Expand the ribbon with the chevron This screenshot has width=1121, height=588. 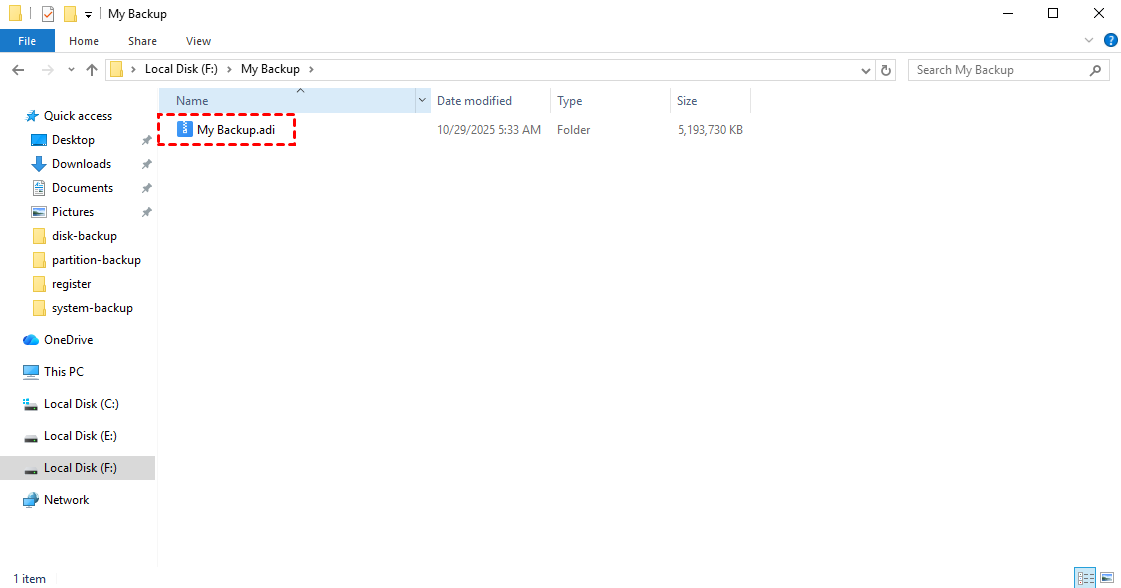(x=1090, y=41)
